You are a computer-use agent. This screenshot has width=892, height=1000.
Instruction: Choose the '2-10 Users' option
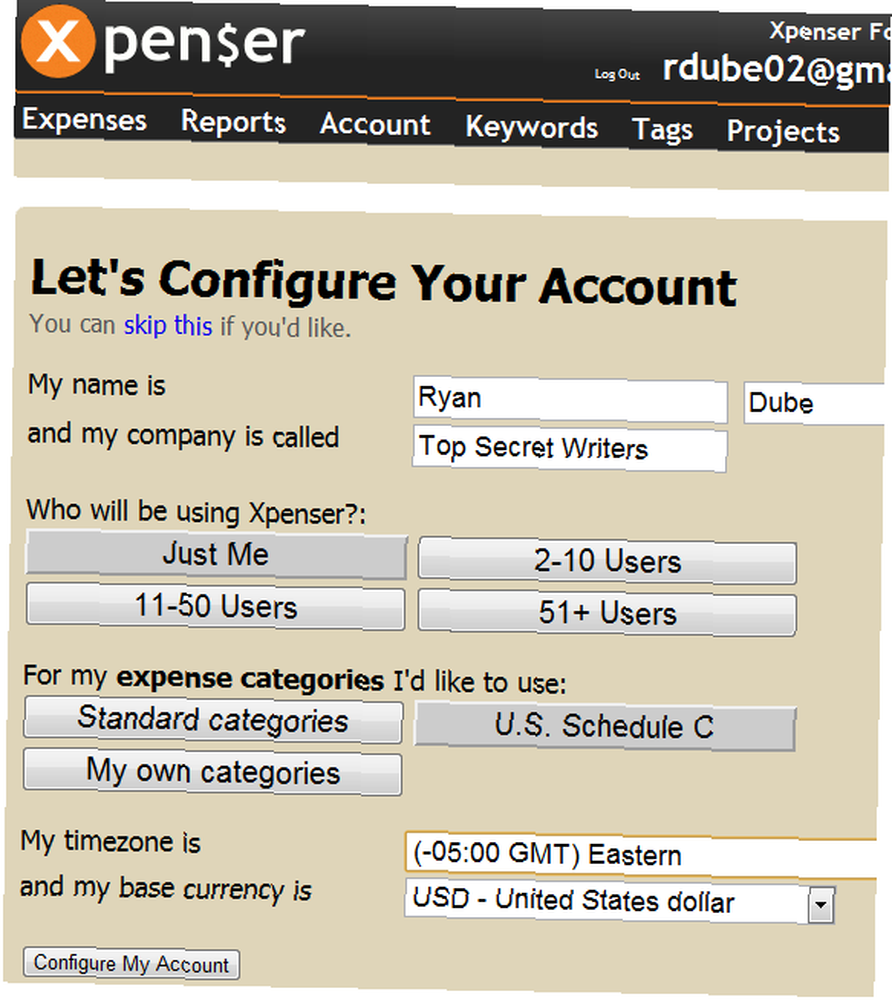tap(607, 561)
